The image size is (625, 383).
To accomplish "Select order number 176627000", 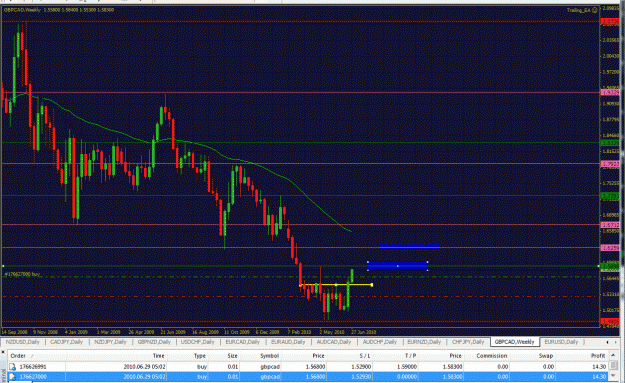I will 33,377.
